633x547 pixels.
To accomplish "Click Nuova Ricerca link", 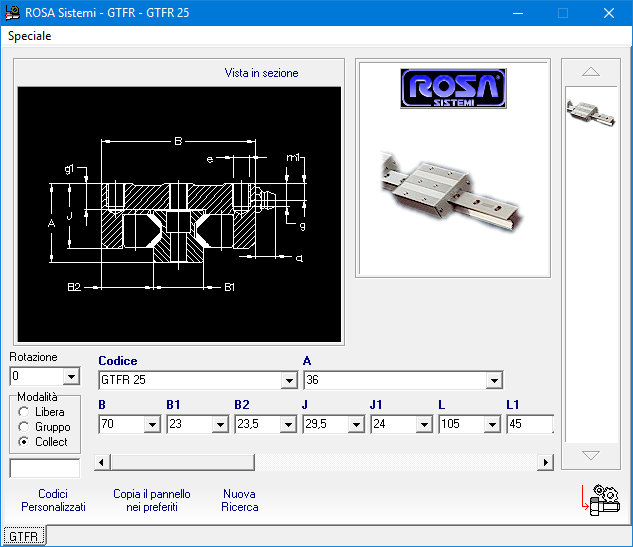I will [239, 500].
